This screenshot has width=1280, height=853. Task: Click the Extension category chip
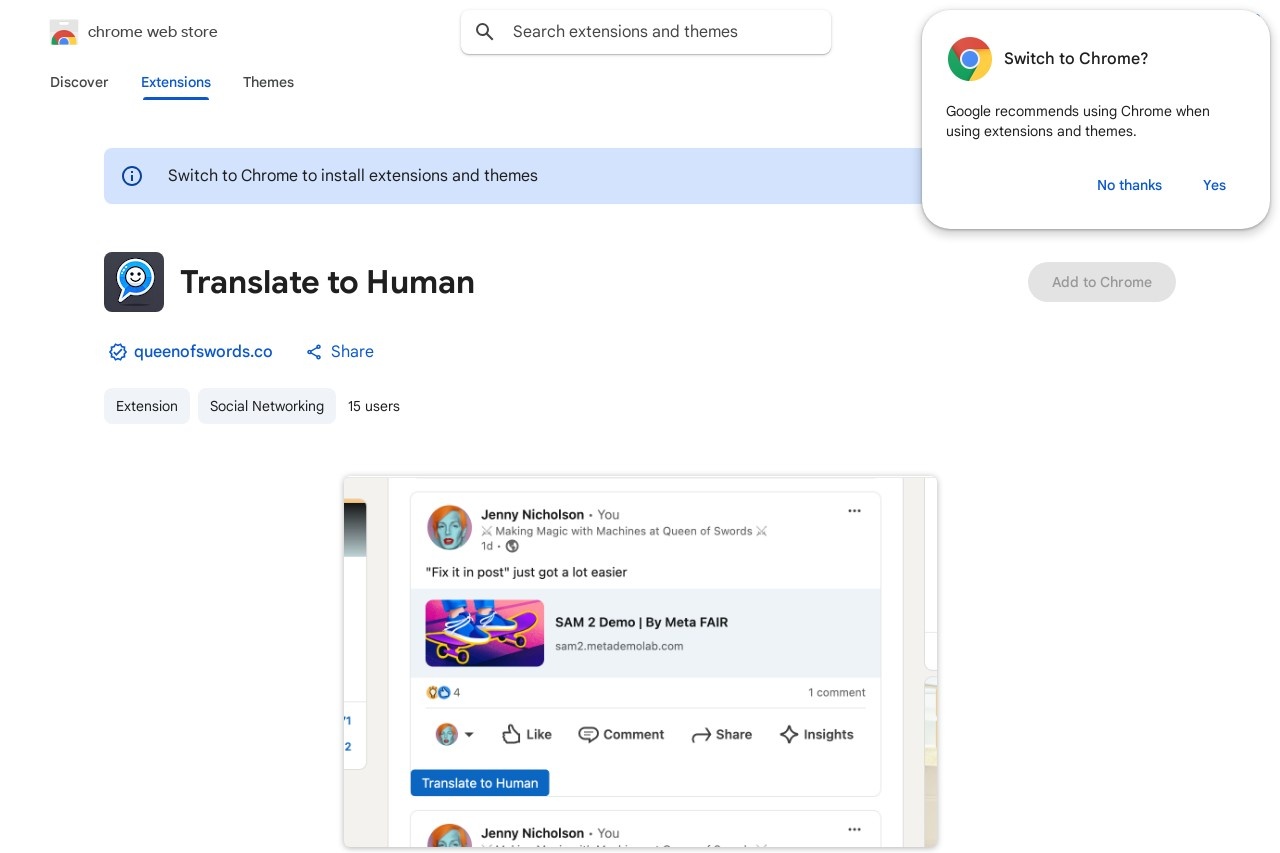point(147,406)
